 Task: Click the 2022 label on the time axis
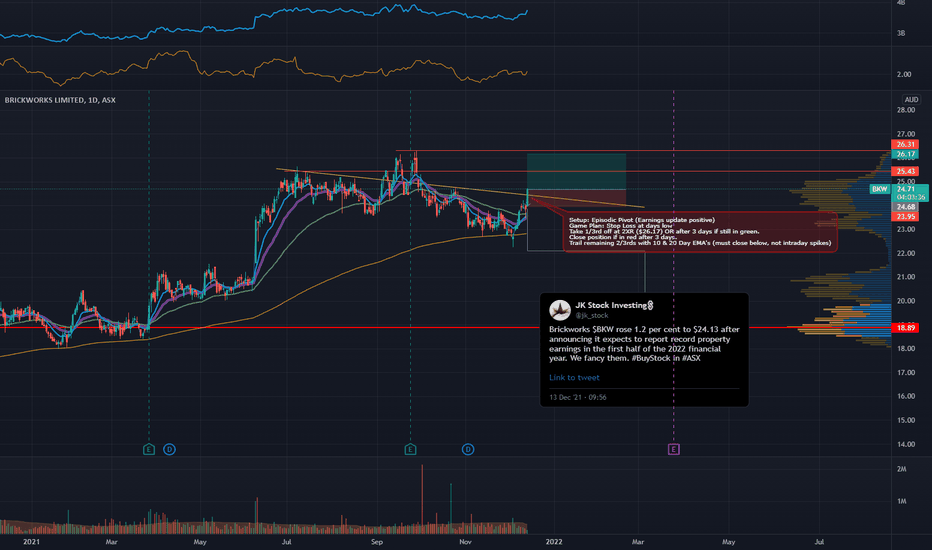[553, 542]
